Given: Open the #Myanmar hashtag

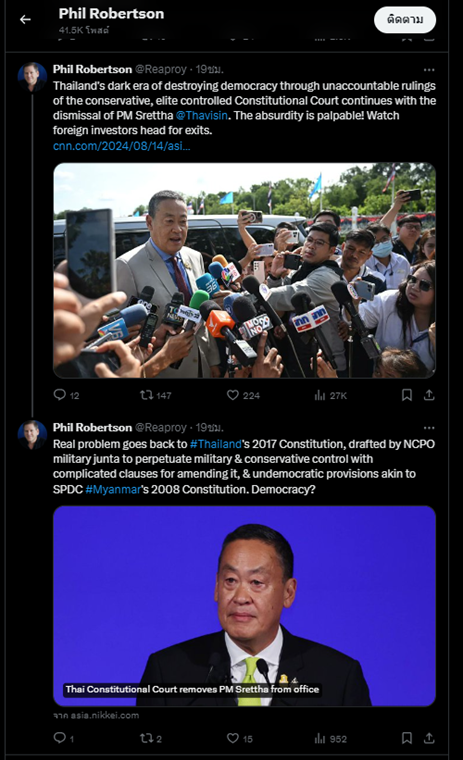Looking at the screenshot, I should pyautogui.click(x=113, y=490).
